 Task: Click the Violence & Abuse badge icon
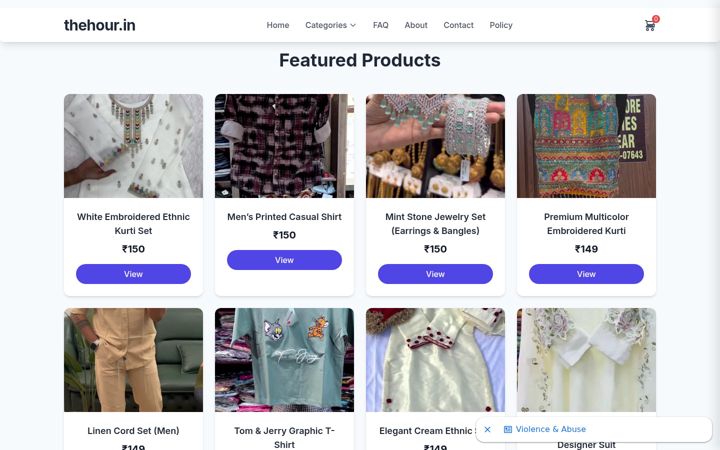[x=507, y=429]
